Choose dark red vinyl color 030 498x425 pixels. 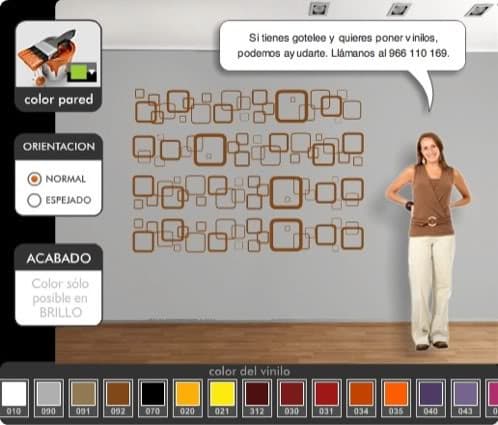292,398
